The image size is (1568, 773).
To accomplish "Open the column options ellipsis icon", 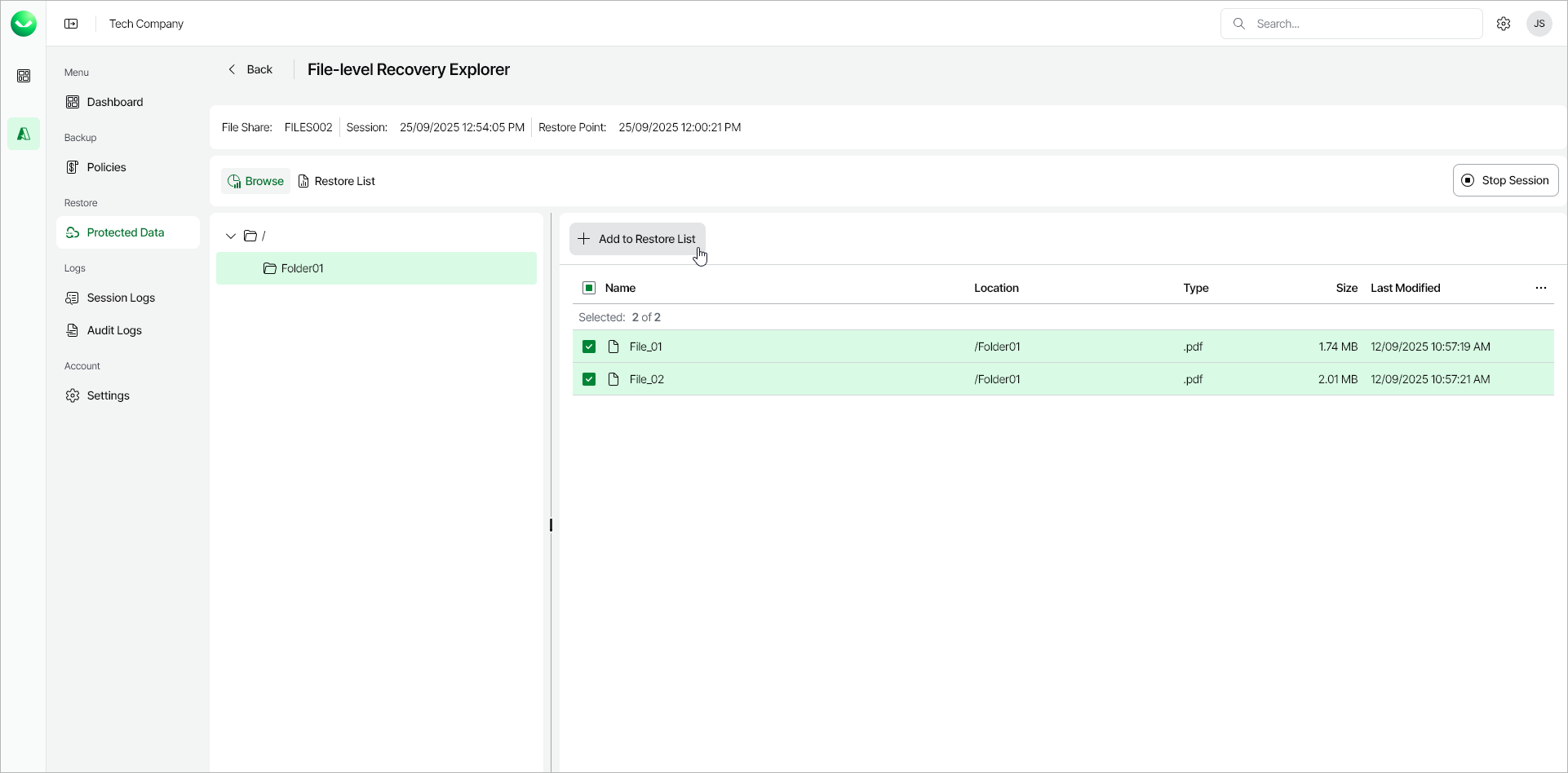I will tap(1541, 288).
